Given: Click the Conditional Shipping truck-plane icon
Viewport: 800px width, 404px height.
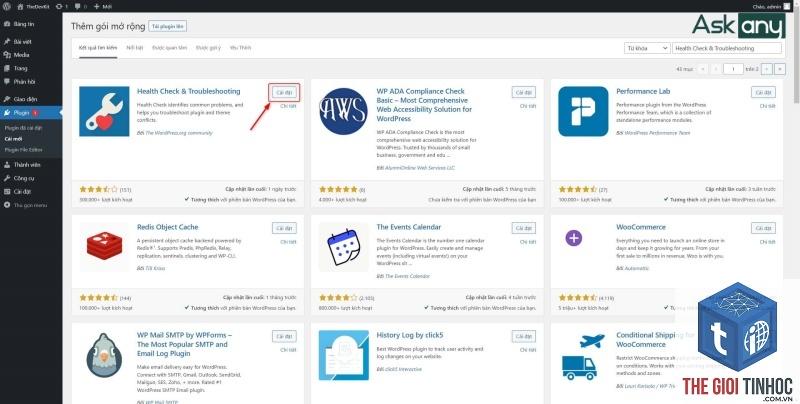Looking at the screenshot, I should [x=583, y=357].
